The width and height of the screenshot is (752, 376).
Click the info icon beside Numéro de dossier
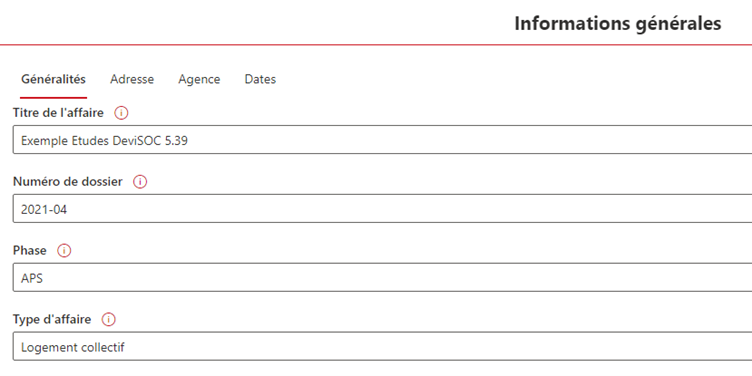[140, 182]
